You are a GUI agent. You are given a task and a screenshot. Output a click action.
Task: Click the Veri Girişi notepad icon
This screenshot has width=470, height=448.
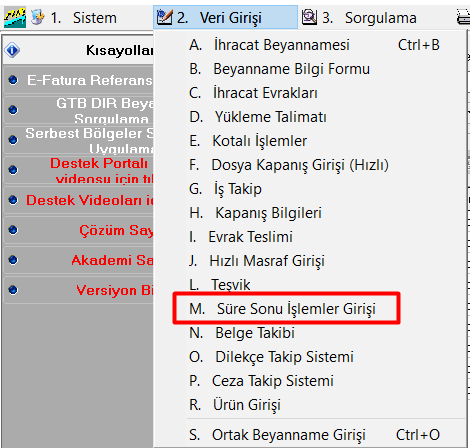165,17
